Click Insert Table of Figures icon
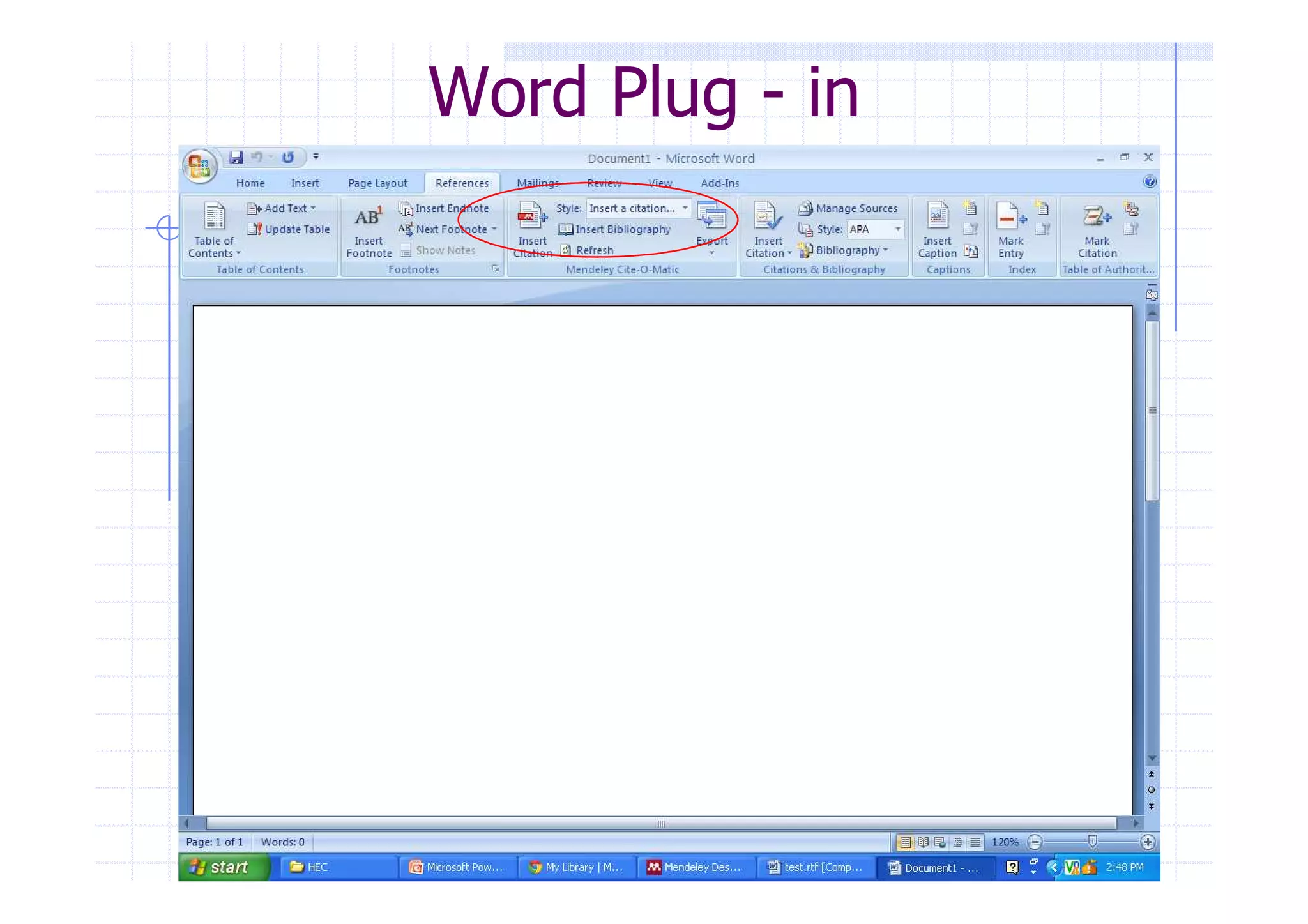 pos(970,208)
